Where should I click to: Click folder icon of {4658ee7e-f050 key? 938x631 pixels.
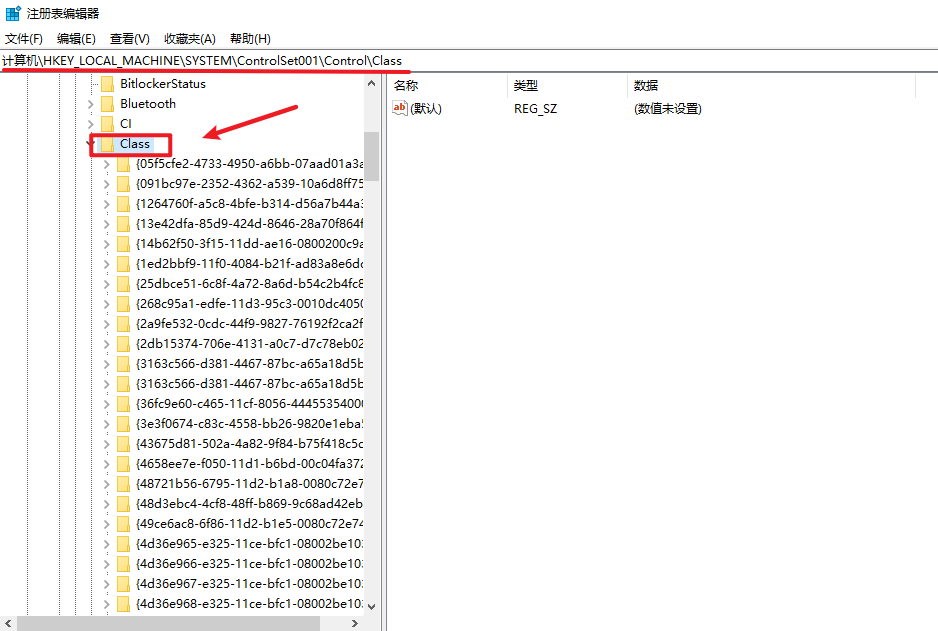pyautogui.click(x=123, y=464)
